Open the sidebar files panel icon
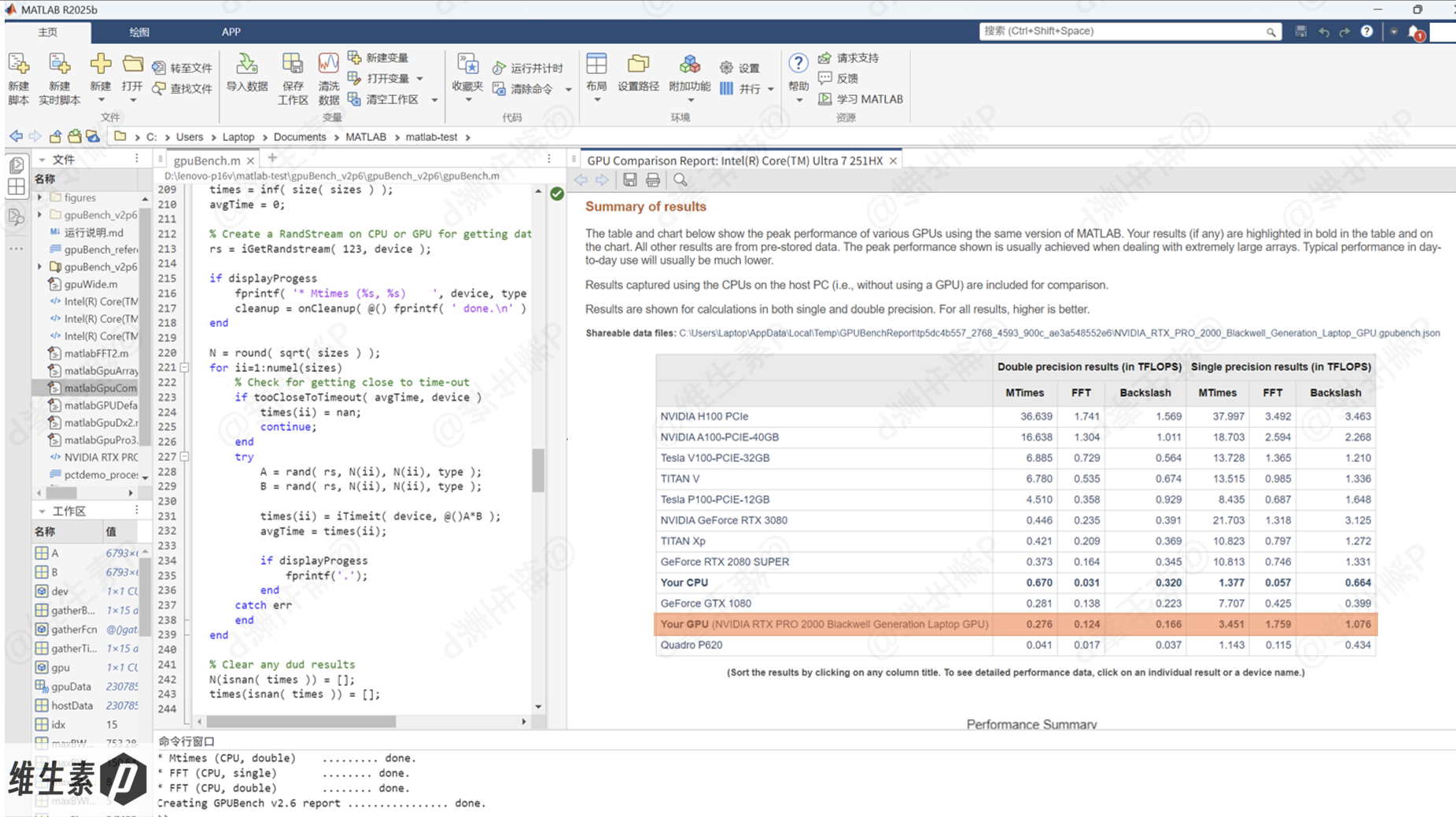The height and width of the screenshot is (817, 1456). click(x=17, y=165)
